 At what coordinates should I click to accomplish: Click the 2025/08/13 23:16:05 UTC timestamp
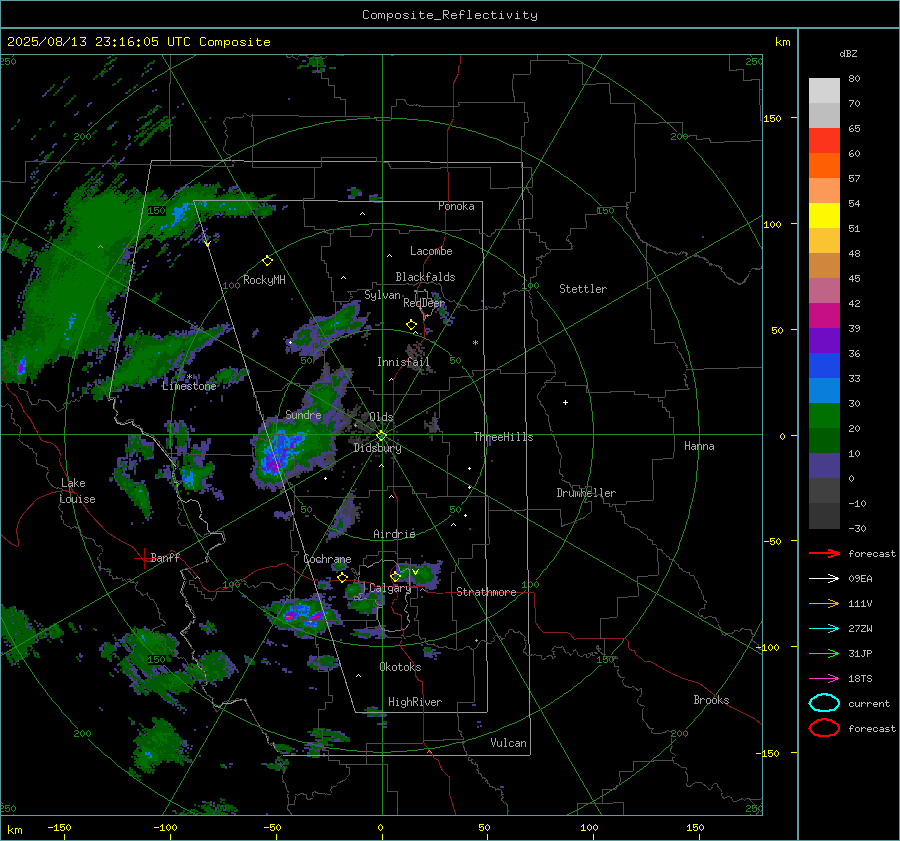pos(139,42)
